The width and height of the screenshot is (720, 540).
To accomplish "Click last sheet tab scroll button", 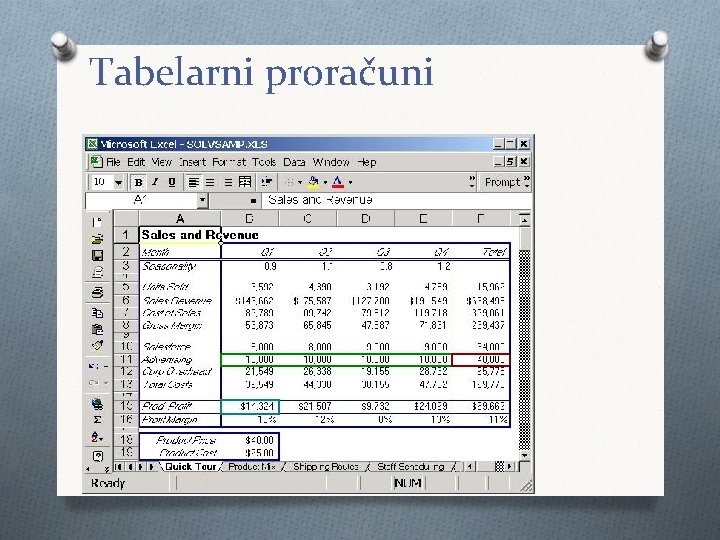I will (152, 467).
